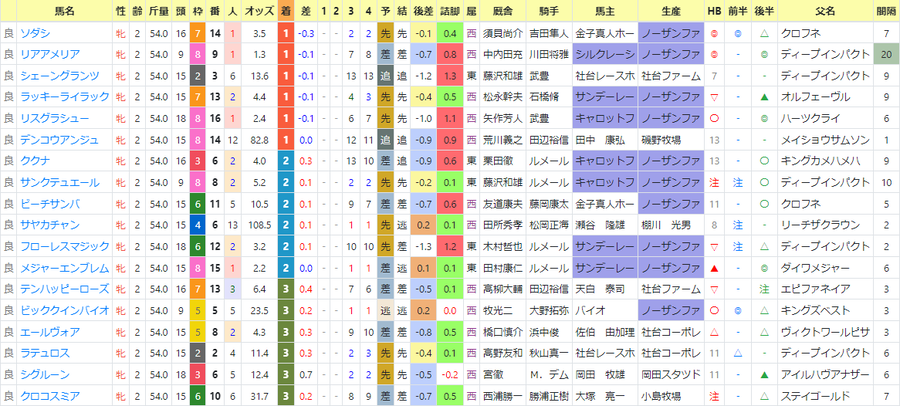900x406 pixels.
Task: Open the horse page for ソダシ
Action: (x=34, y=34)
